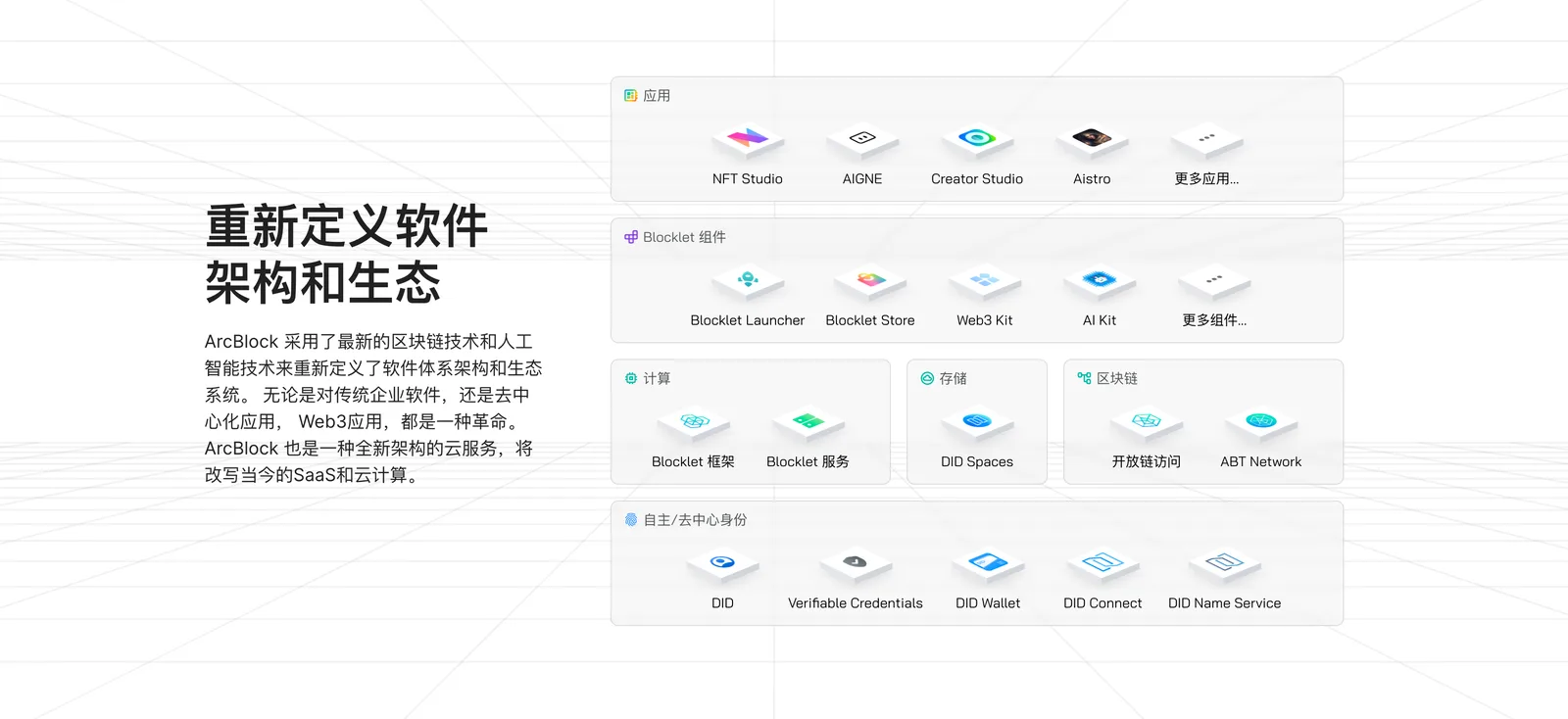Click the 开放链访问 text label

coord(1147,462)
